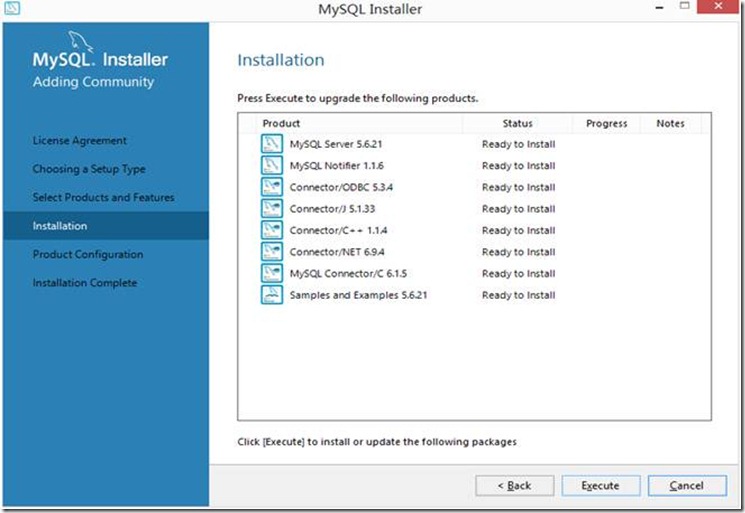Viewport: 745px width, 513px height.
Task: Go to the License Agreement step
Action: (x=79, y=141)
